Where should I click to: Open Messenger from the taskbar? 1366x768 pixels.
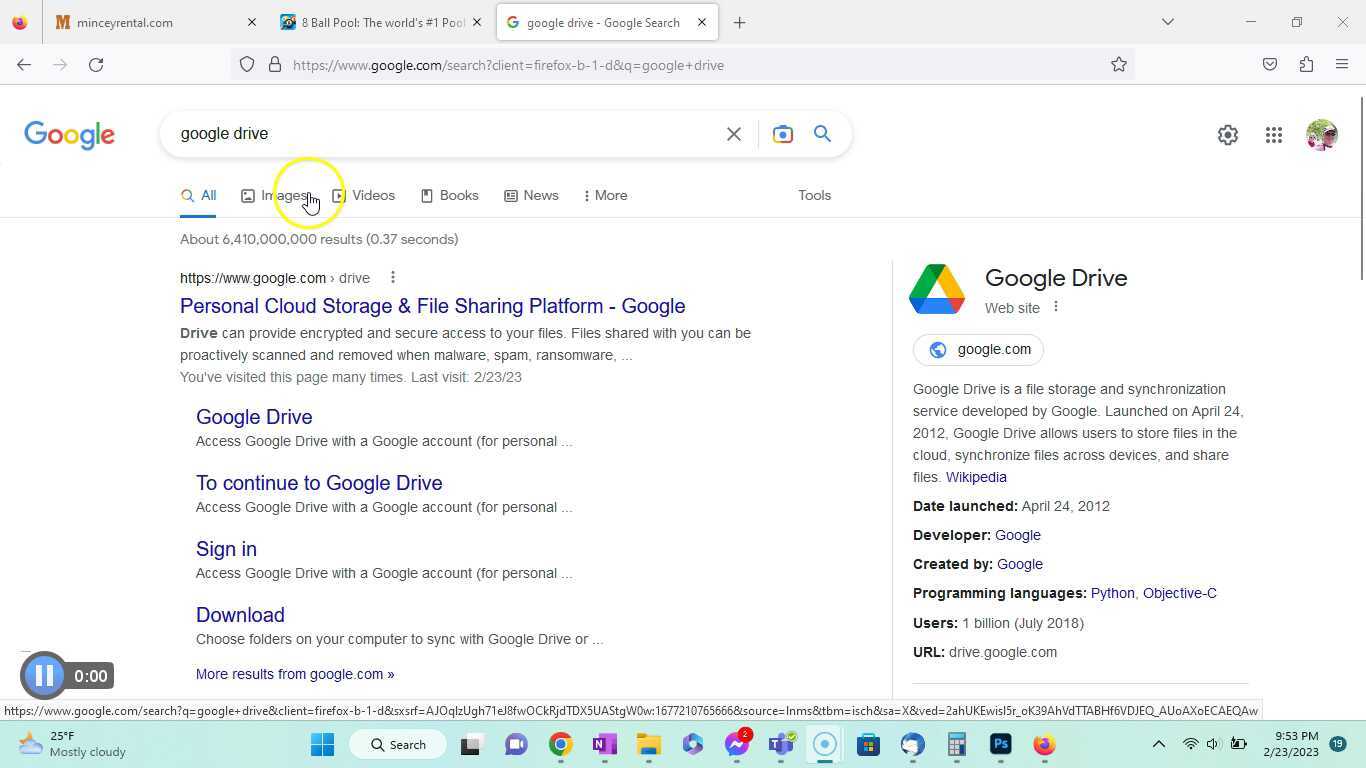[x=736, y=744]
